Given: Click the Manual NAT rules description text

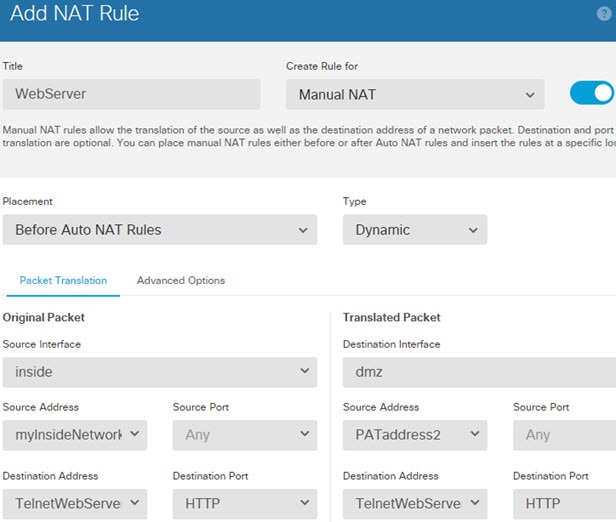Looking at the screenshot, I should [x=309, y=136].
